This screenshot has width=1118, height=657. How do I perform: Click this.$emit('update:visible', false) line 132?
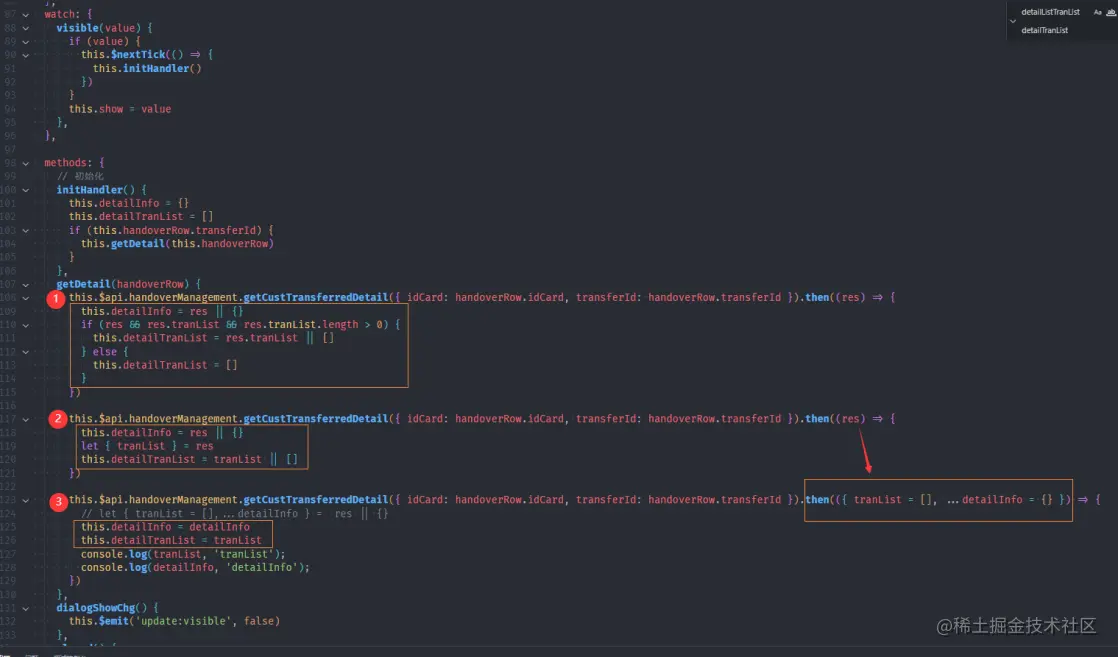[x=174, y=621]
